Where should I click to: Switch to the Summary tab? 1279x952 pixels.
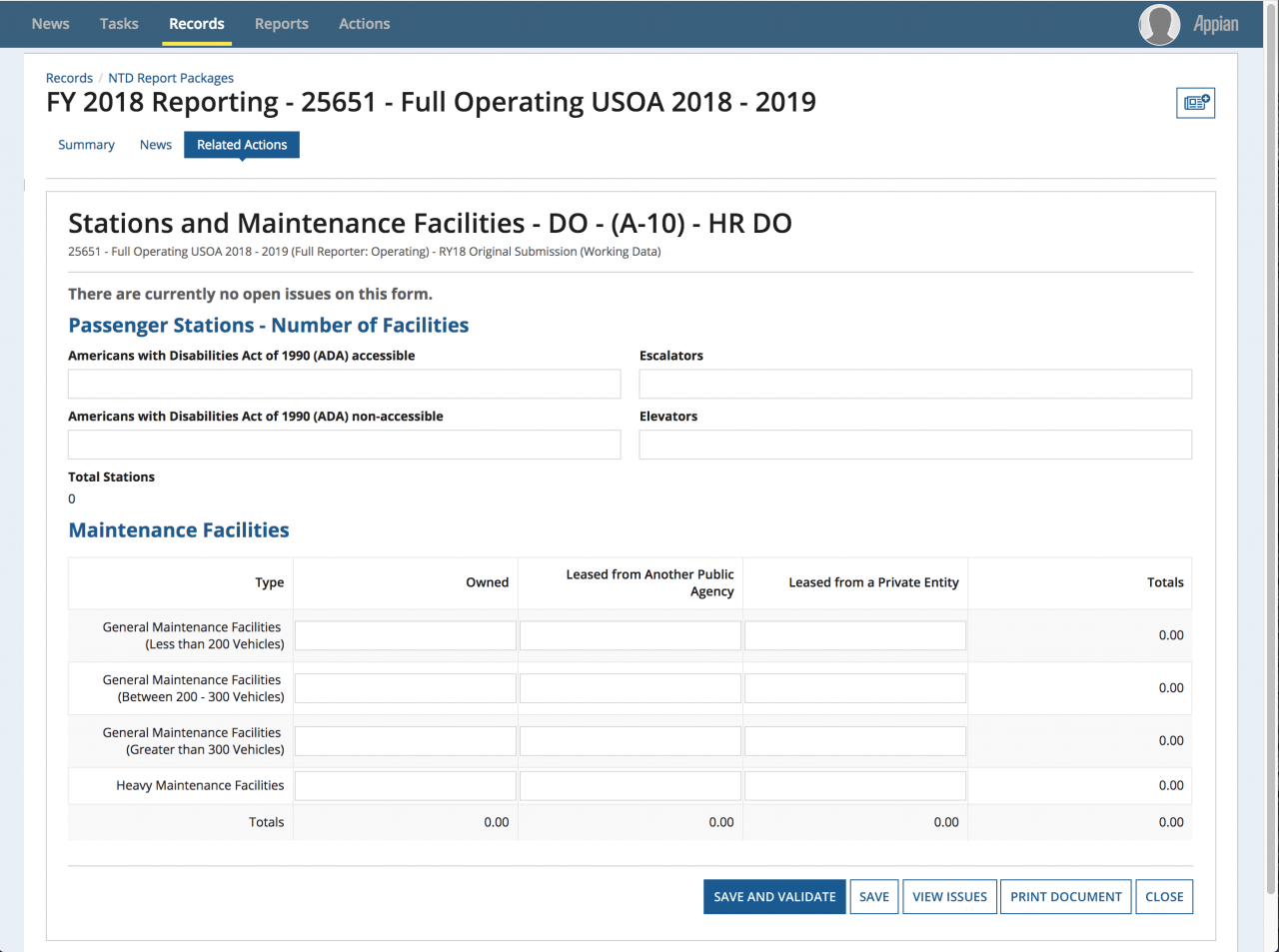pyautogui.click(x=86, y=145)
